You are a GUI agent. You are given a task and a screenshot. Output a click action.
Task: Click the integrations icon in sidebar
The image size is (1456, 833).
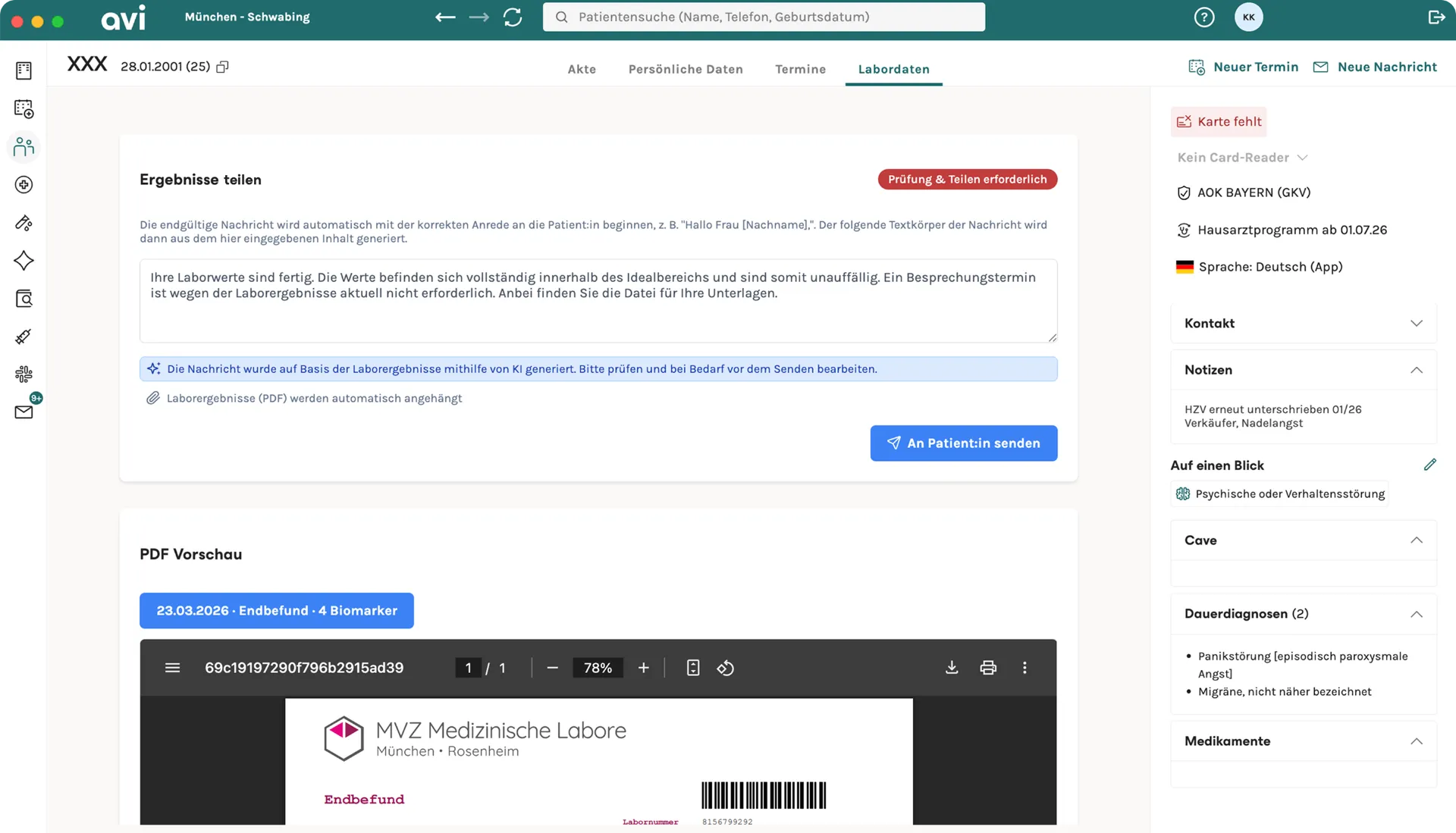click(24, 374)
